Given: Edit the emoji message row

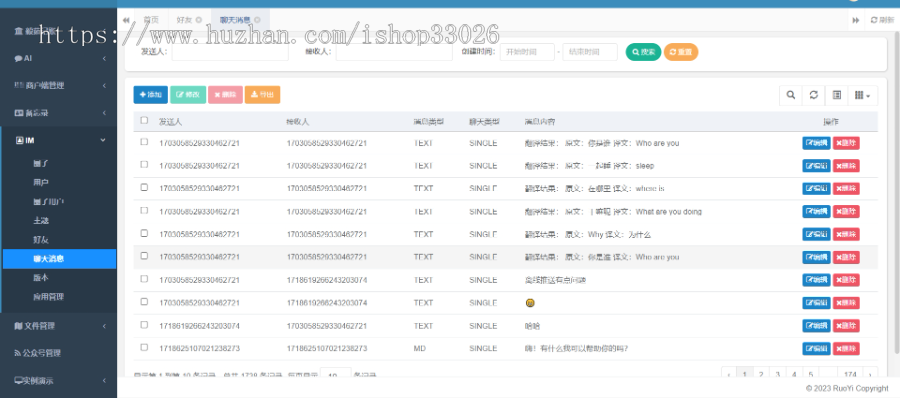Looking at the screenshot, I should pyautogui.click(x=816, y=303).
